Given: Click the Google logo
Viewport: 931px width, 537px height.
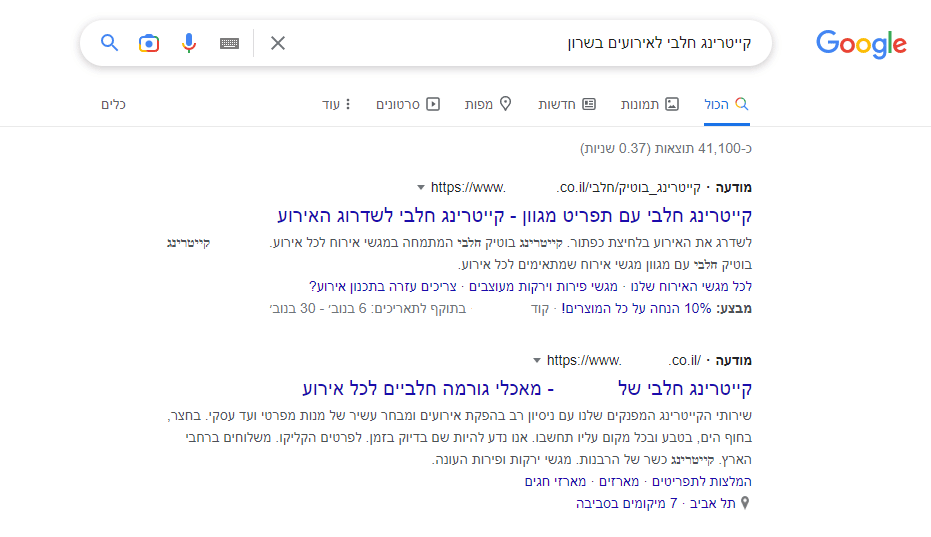Looking at the screenshot, I should (861, 44).
